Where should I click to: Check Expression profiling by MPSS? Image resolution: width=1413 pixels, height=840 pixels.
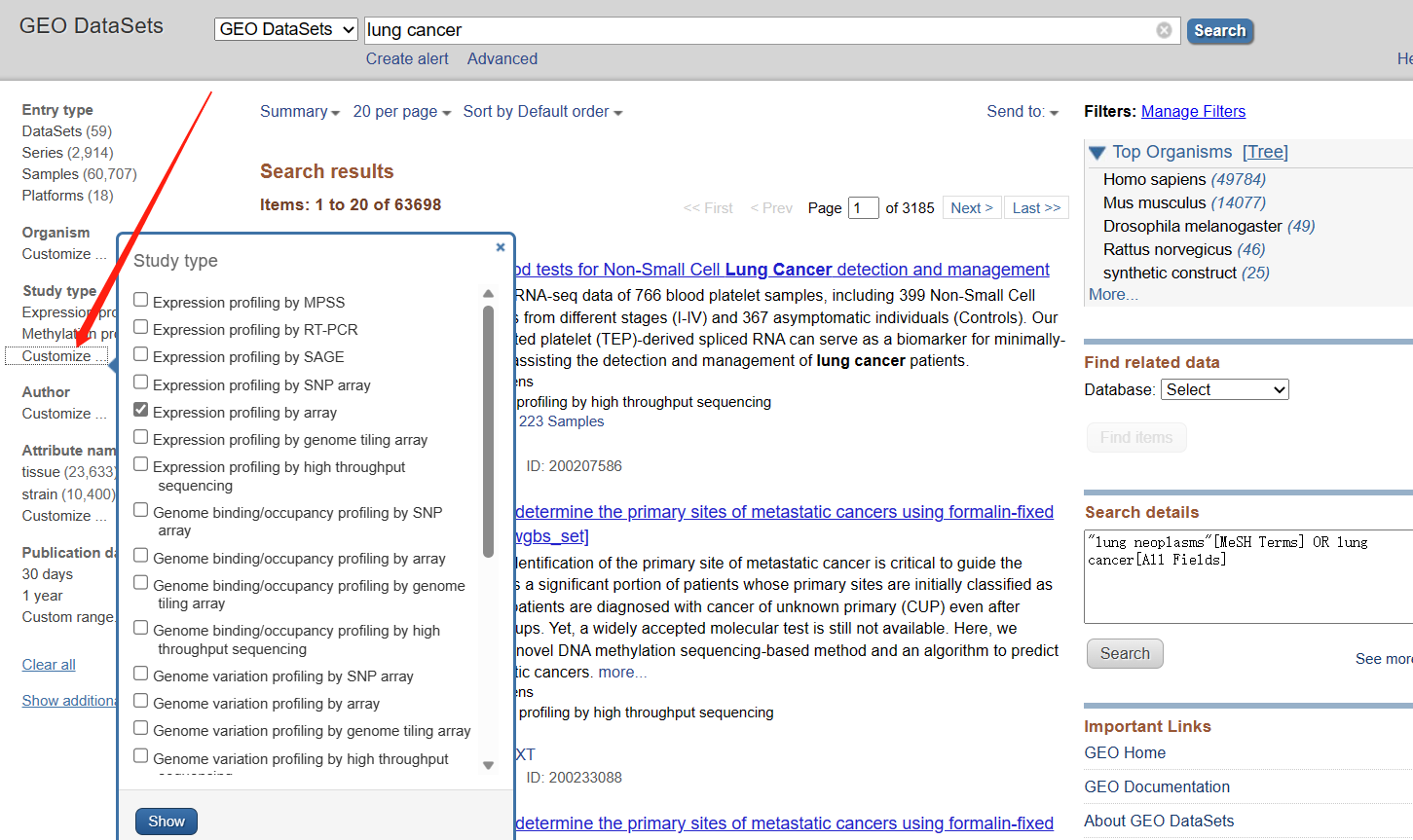pos(141,301)
